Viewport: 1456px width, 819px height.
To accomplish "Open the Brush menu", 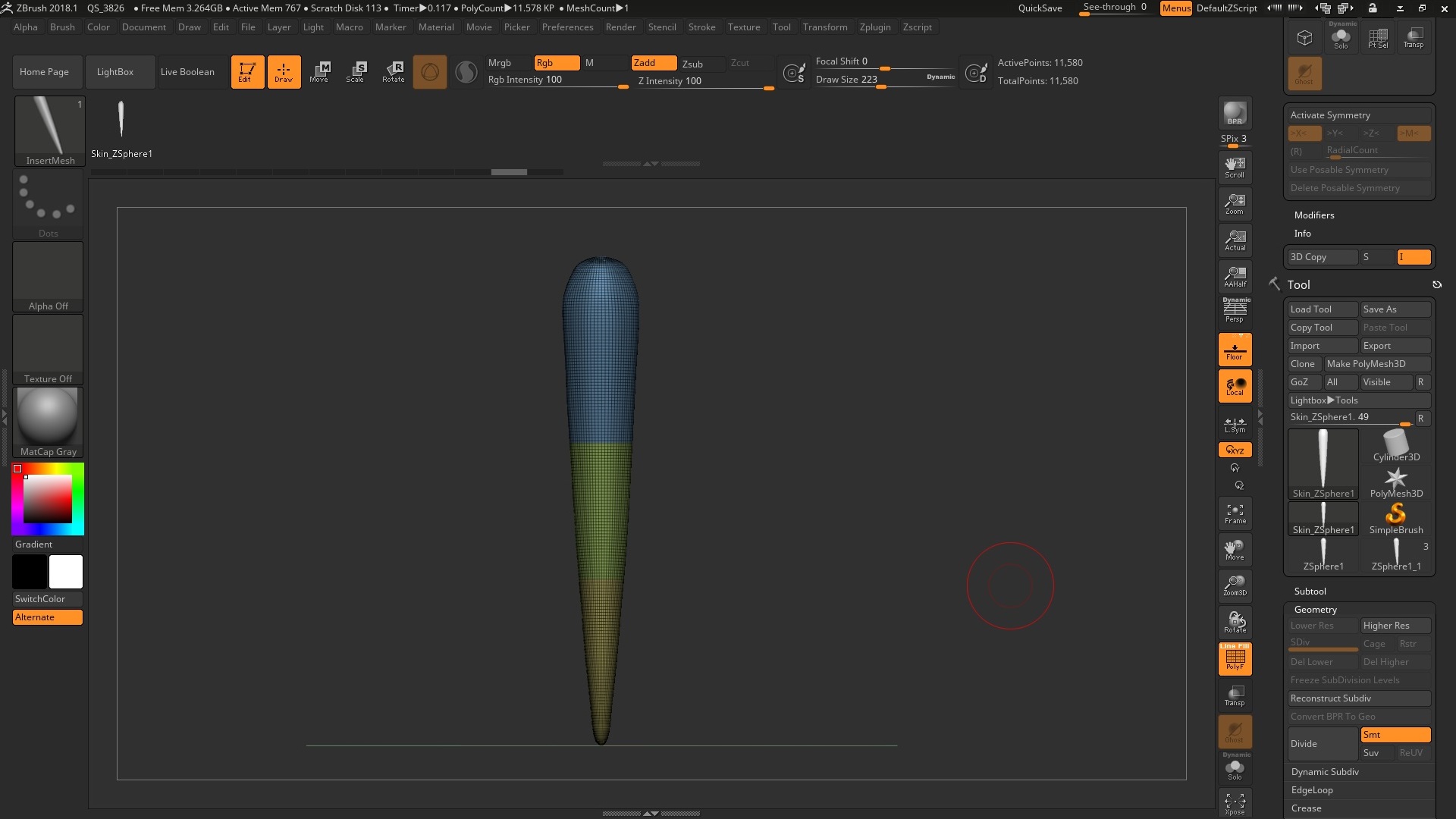I will pos(62,27).
